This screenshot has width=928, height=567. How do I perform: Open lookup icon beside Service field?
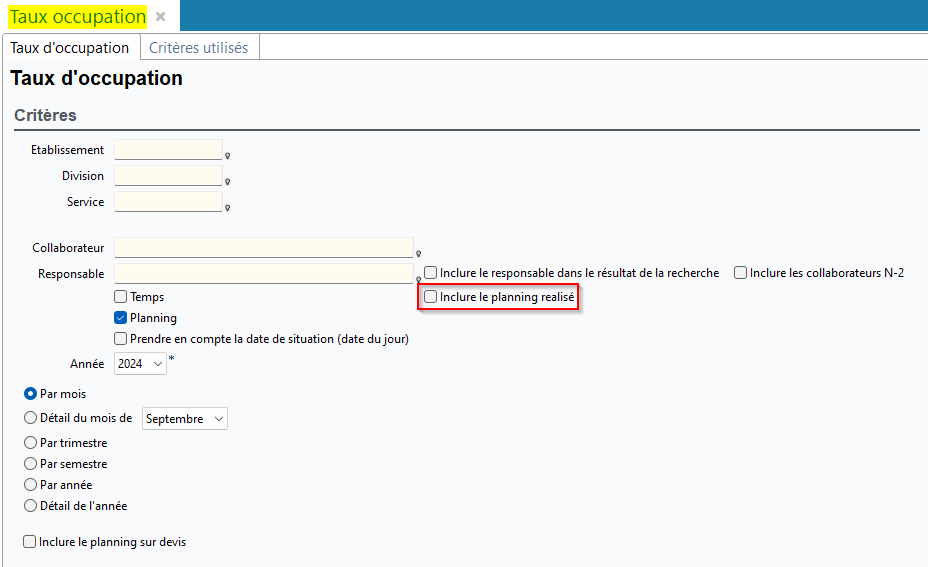(x=227, y=208)
